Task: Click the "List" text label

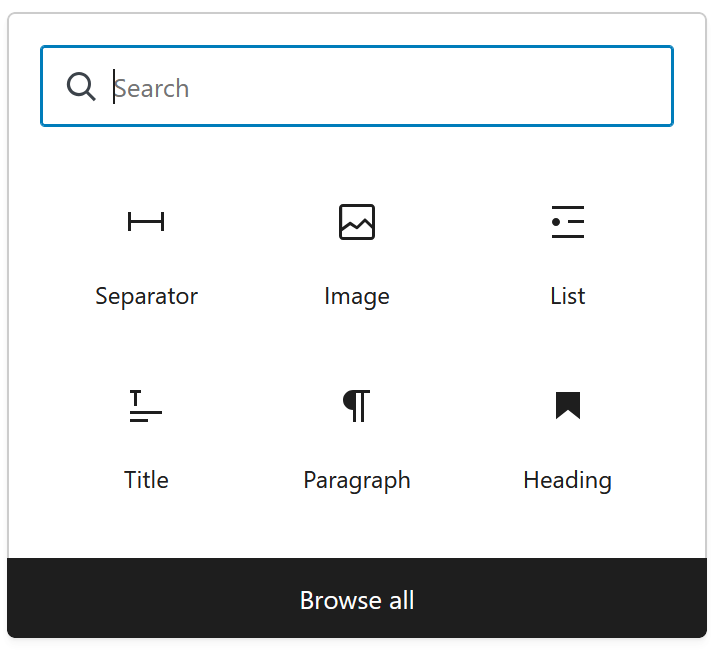Action: tap(567, 296)
